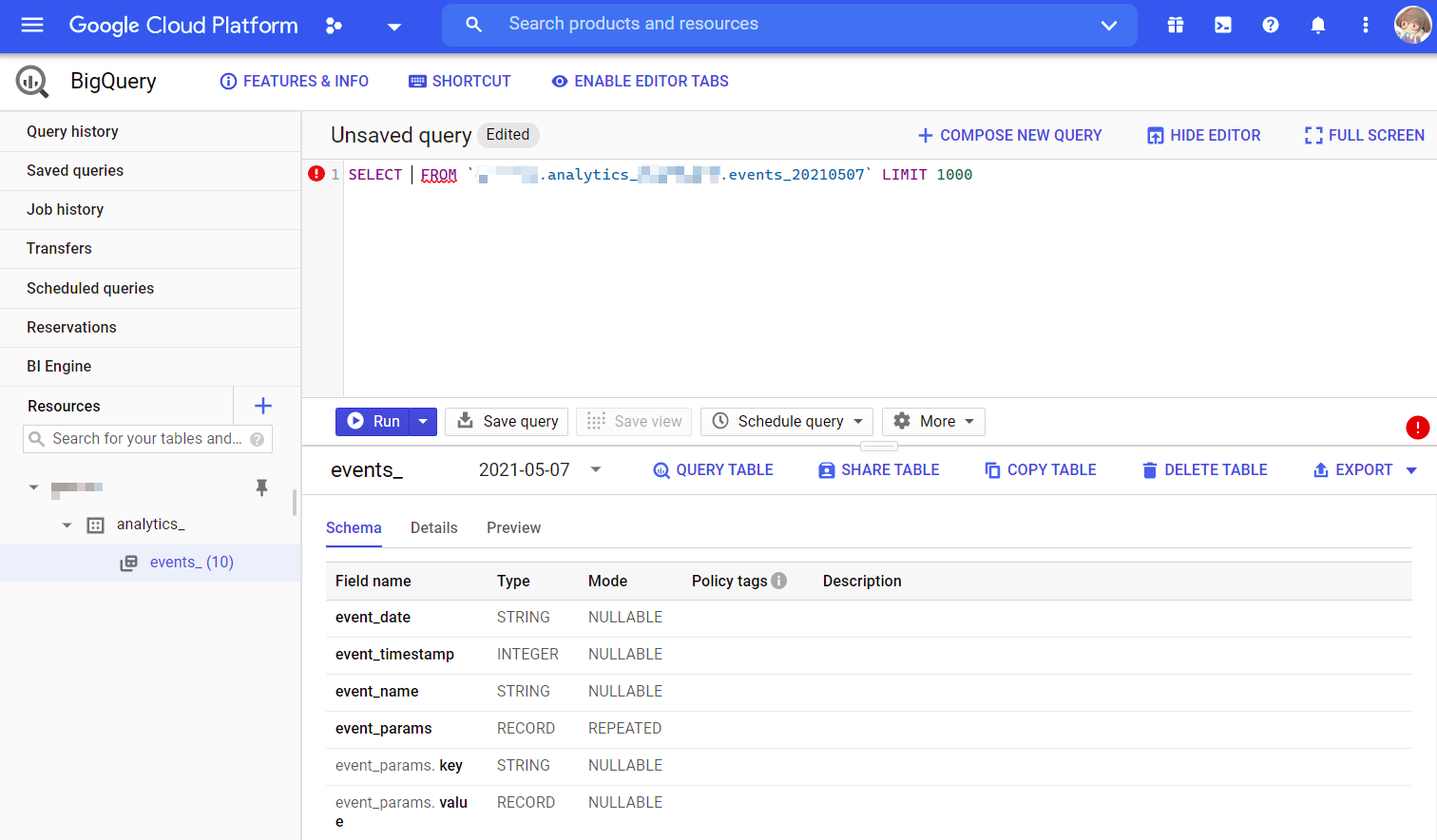Expand the Export dropdown arrow
The width and height of the screenshot is (1437, 840).
tap(1411, 470)
